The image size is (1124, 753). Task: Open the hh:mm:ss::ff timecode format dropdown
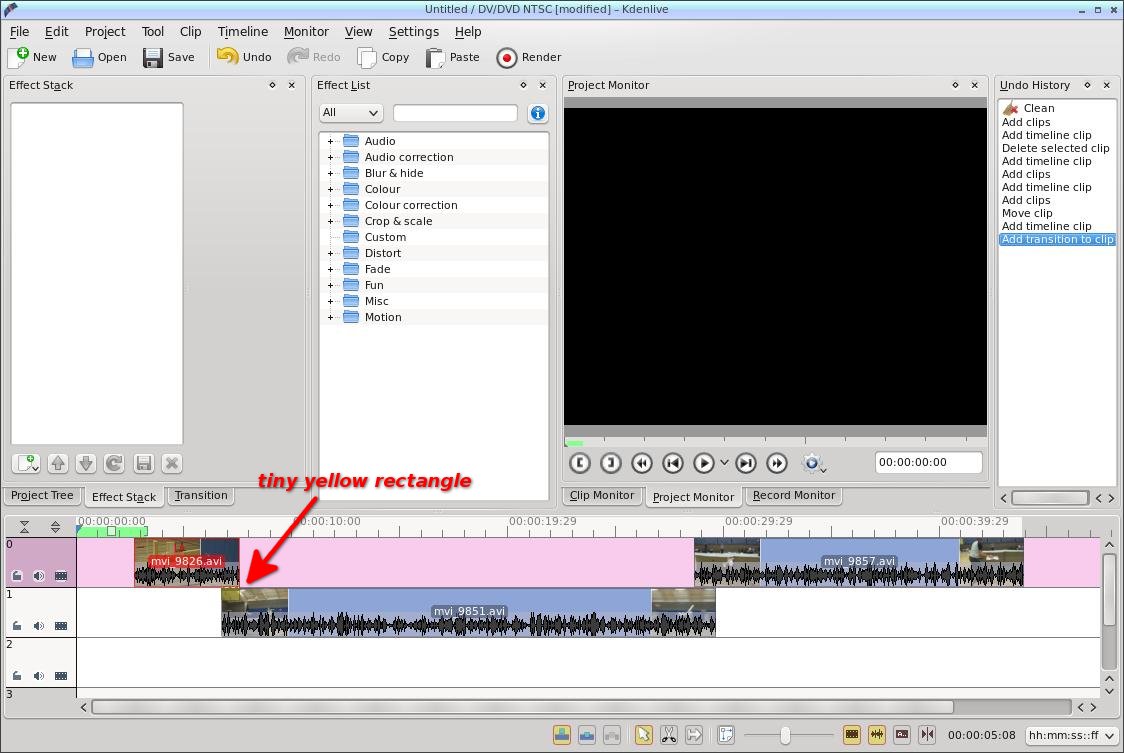coord(1071,735)
